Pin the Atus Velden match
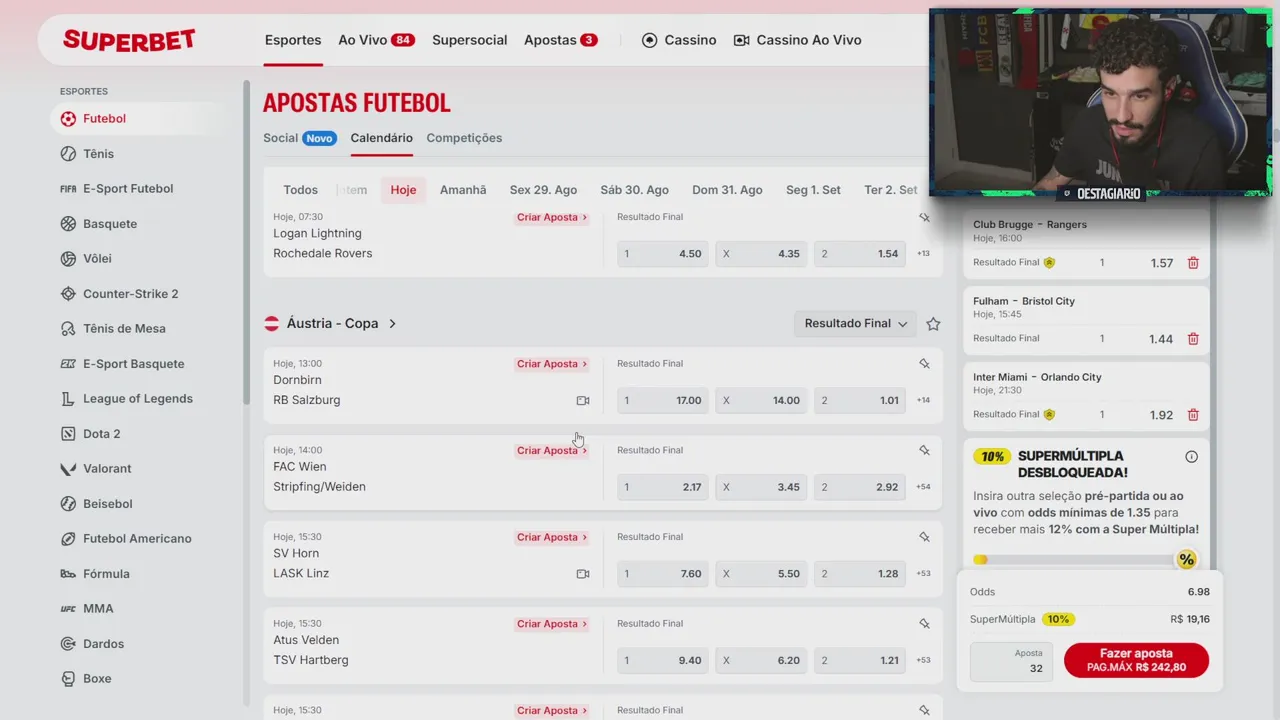The image size is (1280, 720). pos(924,624)
